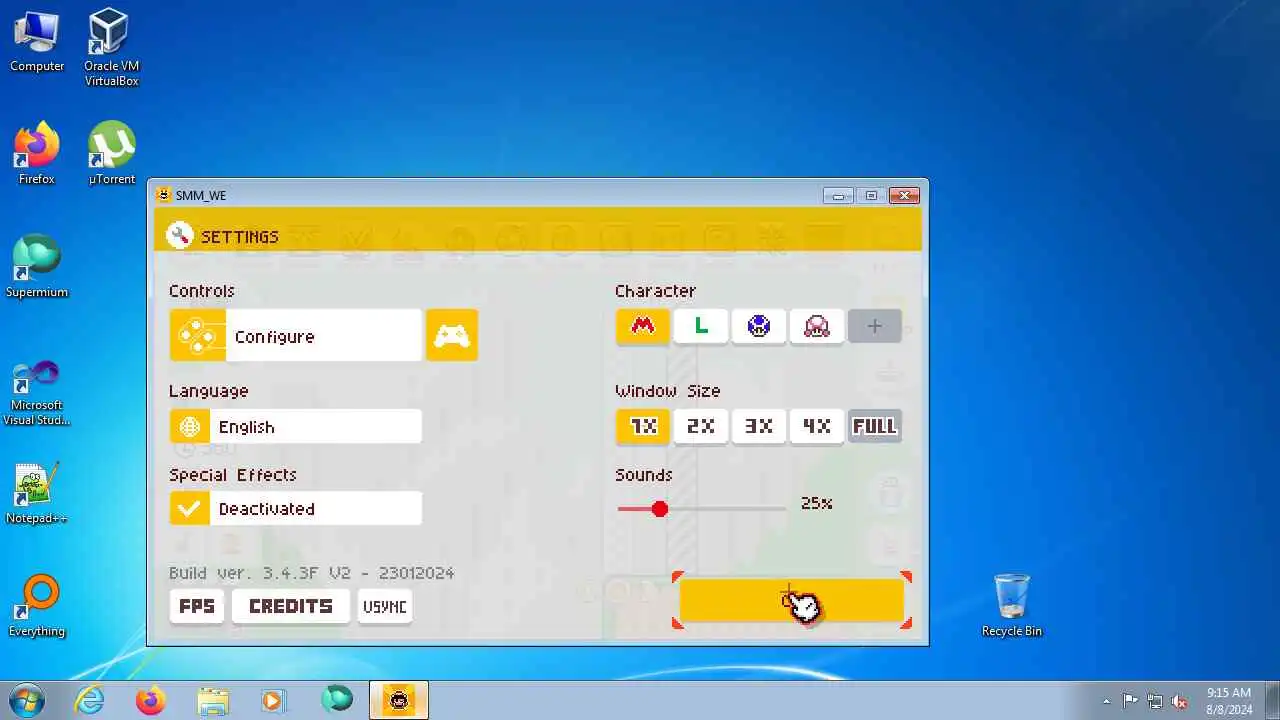1280x720 pixels.
Task: Choose the pink Toadette character
Action: point(816,326)
